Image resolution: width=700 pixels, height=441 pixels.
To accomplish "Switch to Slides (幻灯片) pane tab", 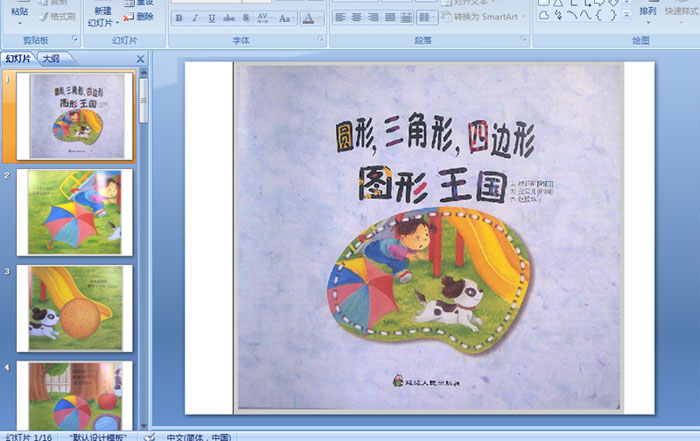I will click(x=18, y=58).
